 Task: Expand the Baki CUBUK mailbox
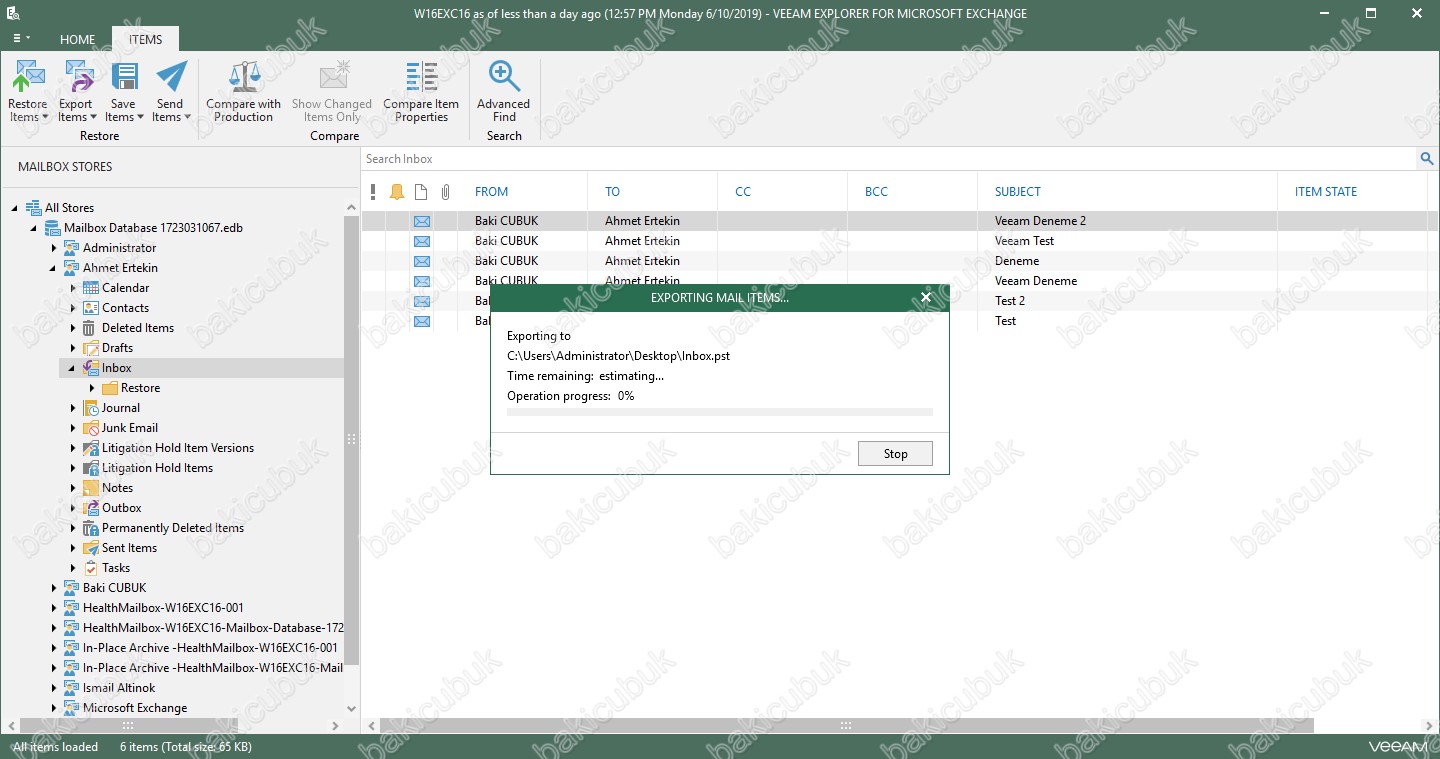[54, 588]
